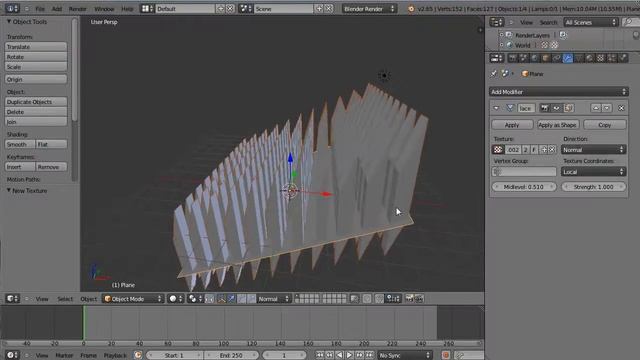640x360 pixels.
Task: Jump to the first frame
Action: 320,355
